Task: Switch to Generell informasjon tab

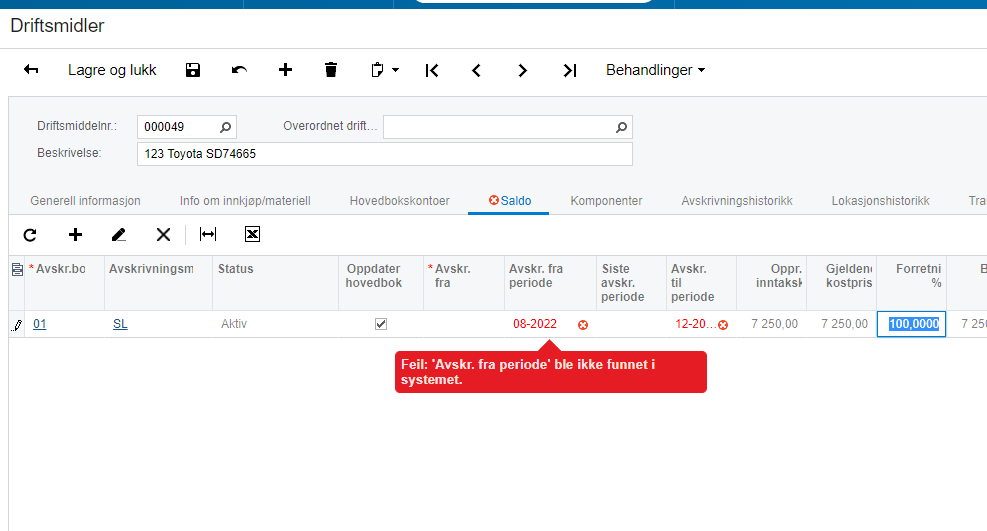Action: [x=86, y=201]
